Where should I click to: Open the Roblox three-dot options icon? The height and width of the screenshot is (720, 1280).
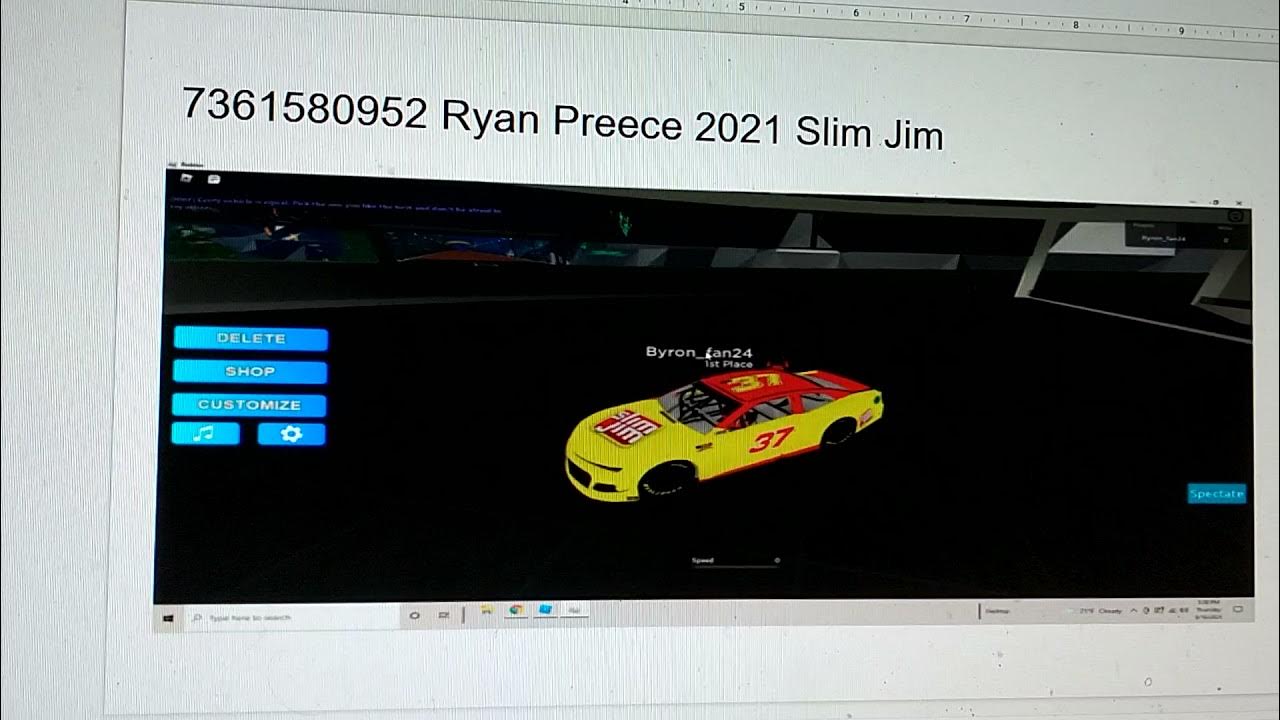pos(1236,216)
